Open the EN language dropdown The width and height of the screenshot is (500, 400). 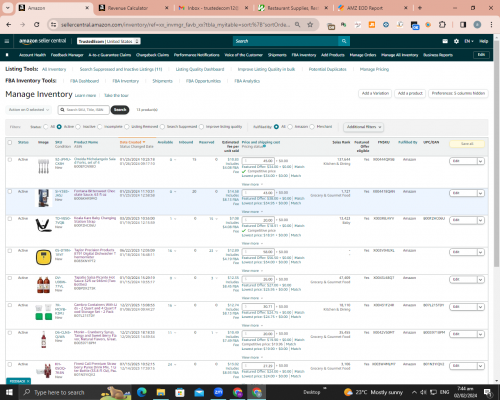[x=468, y=41]
